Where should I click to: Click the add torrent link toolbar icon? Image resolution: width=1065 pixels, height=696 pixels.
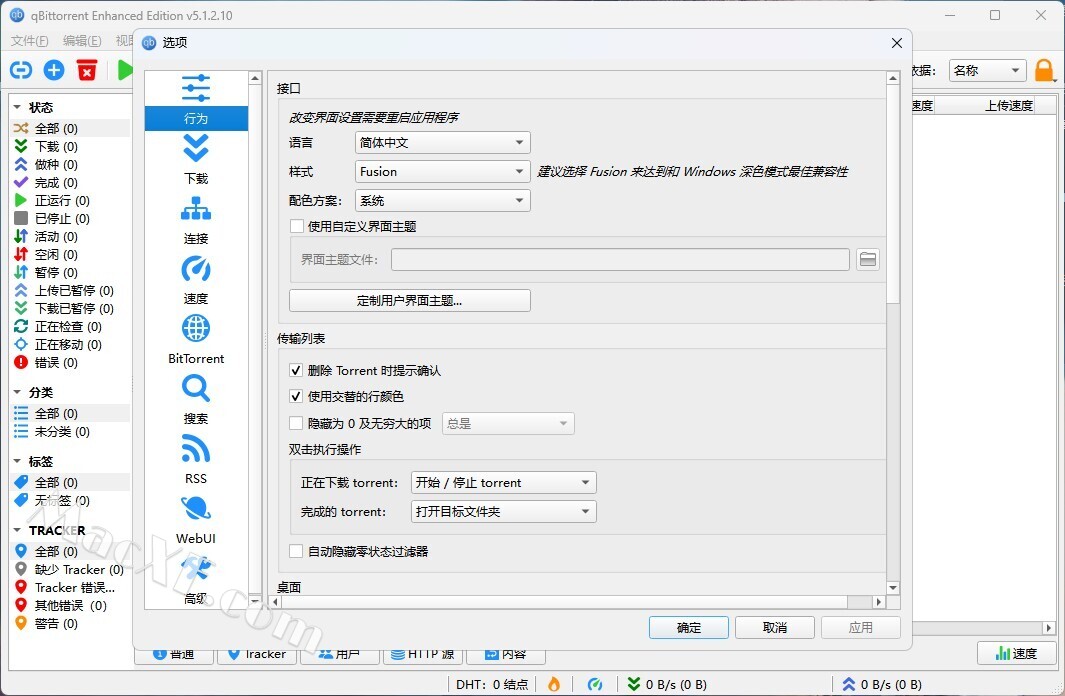[x=21, y=70]
